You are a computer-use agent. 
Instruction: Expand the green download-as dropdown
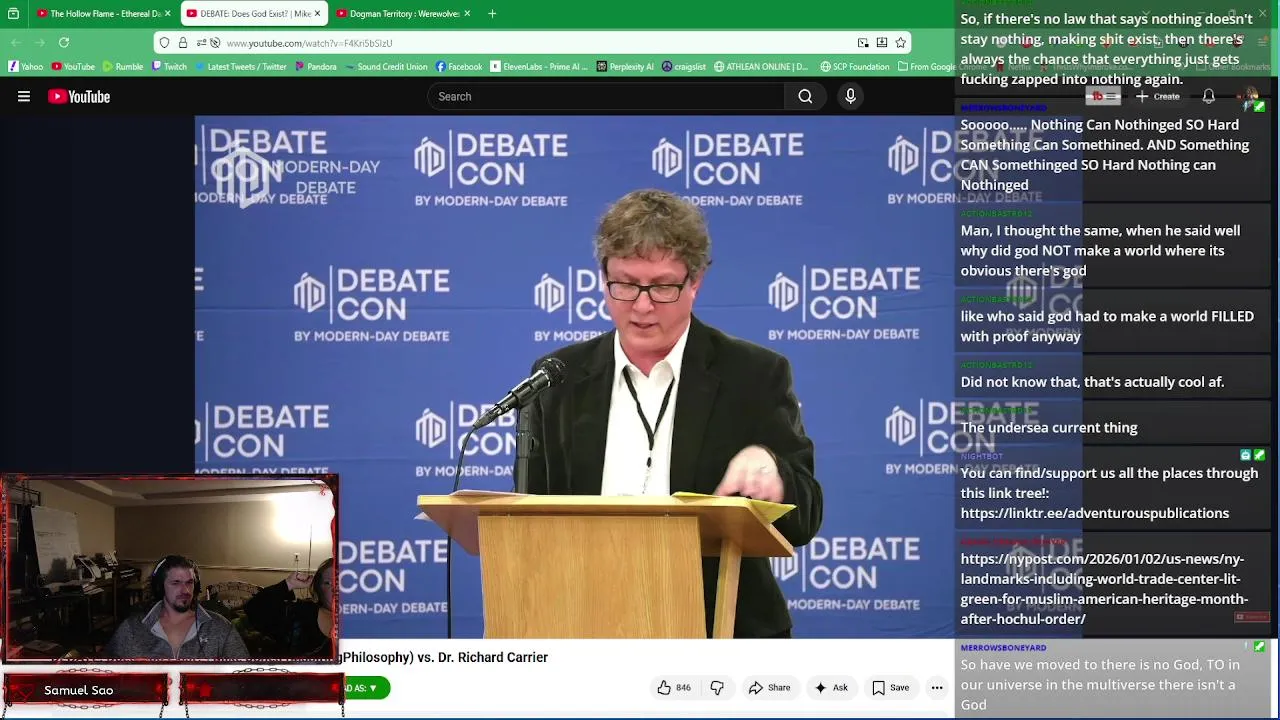point(366,688)
